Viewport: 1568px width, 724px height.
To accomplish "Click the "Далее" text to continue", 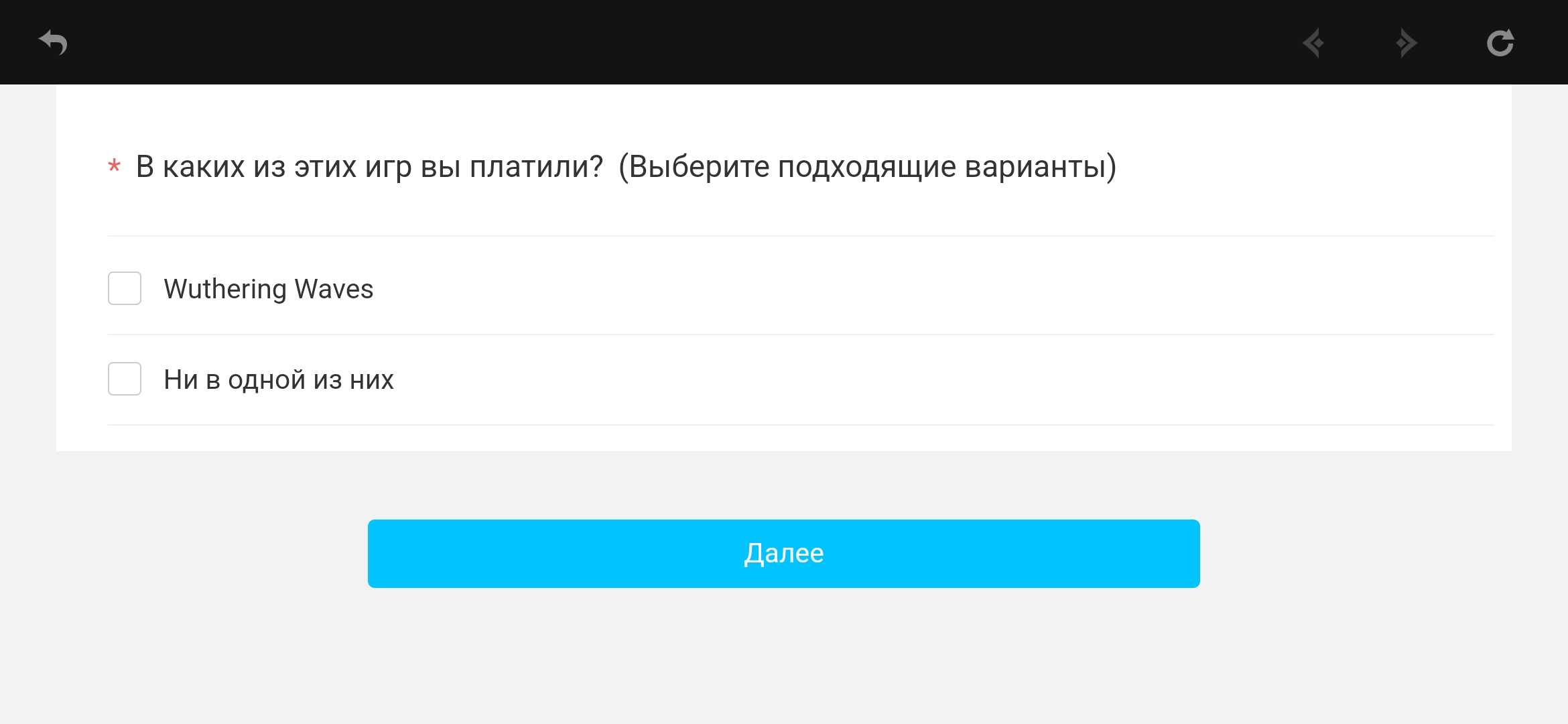I will pyautogui.click(x=783, y=554).
